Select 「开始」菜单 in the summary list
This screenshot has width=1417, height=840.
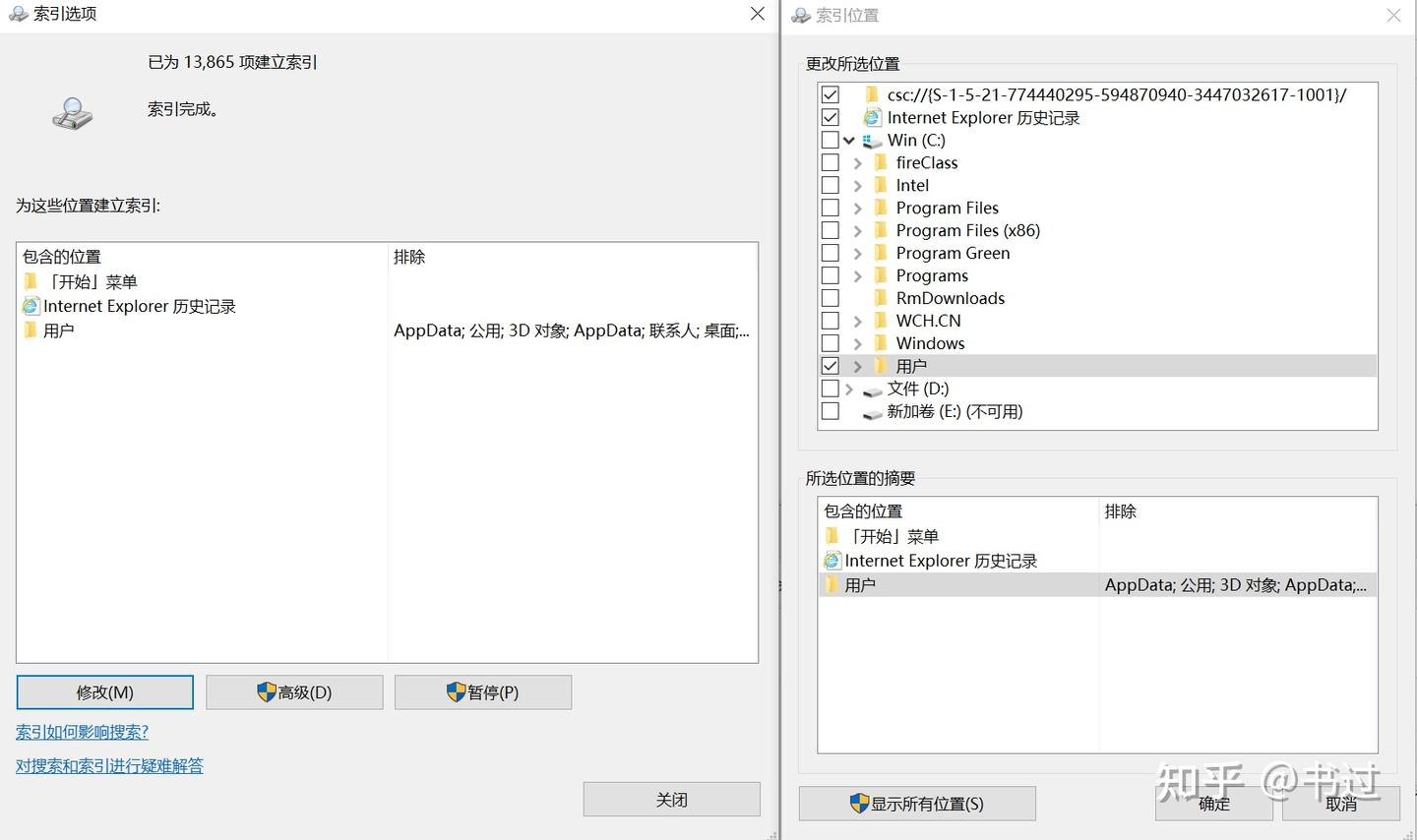(893, 536)
